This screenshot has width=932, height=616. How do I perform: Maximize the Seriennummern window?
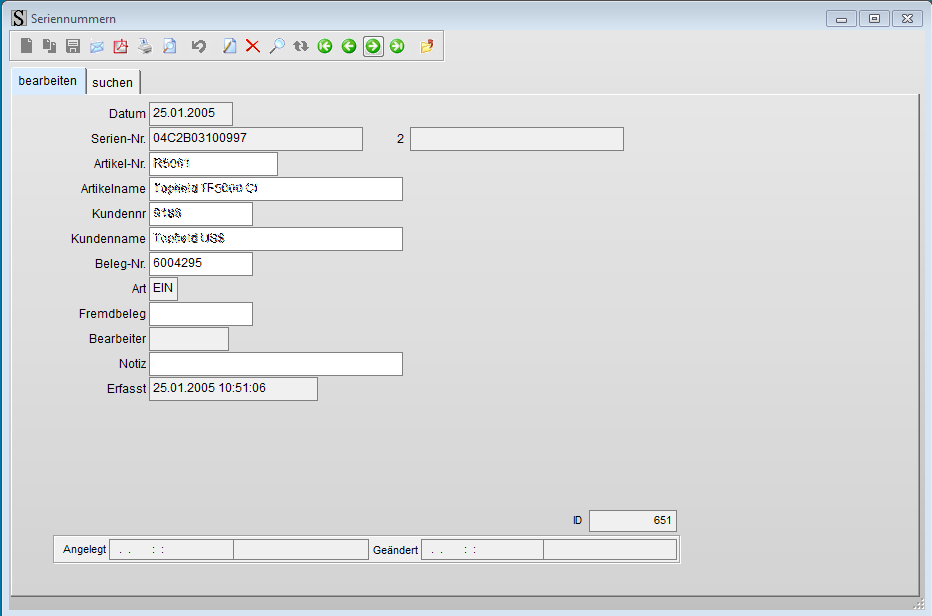tap(874, 18)
